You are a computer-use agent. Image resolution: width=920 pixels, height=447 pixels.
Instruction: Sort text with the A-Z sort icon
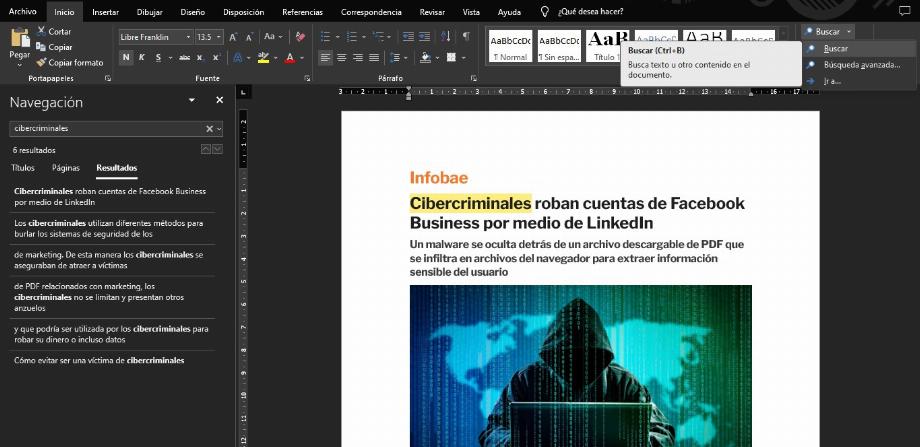pyautogui.click(x=445, y=37)
